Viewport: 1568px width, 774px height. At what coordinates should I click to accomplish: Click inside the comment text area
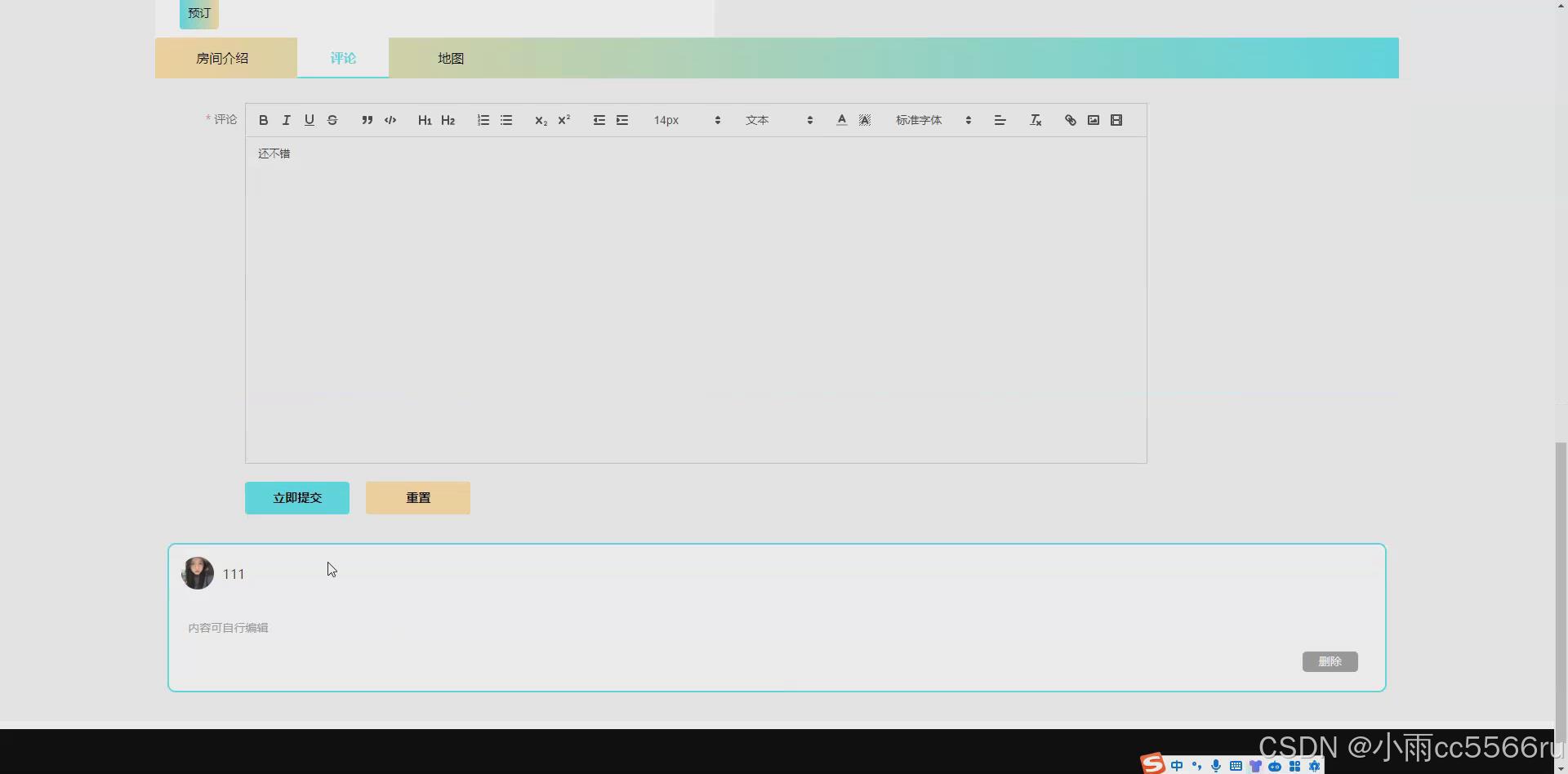(696, 300)
